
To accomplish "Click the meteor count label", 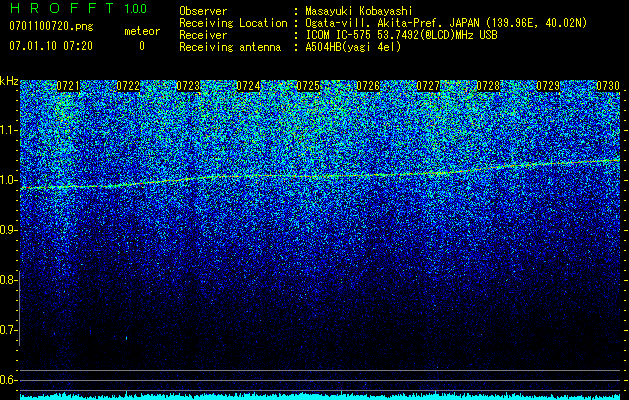I will (142, 31).
